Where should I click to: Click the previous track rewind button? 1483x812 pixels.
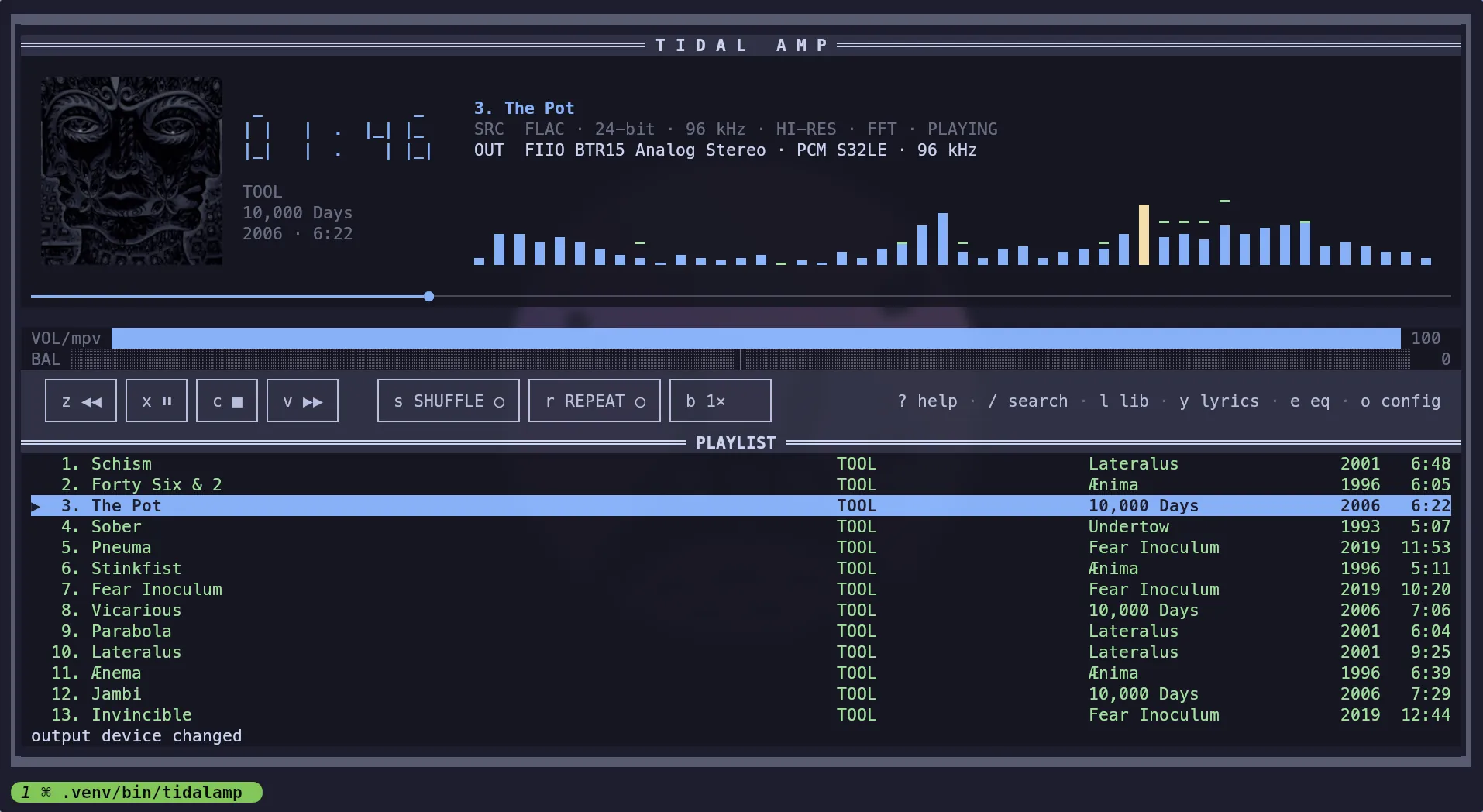(81, 401)
